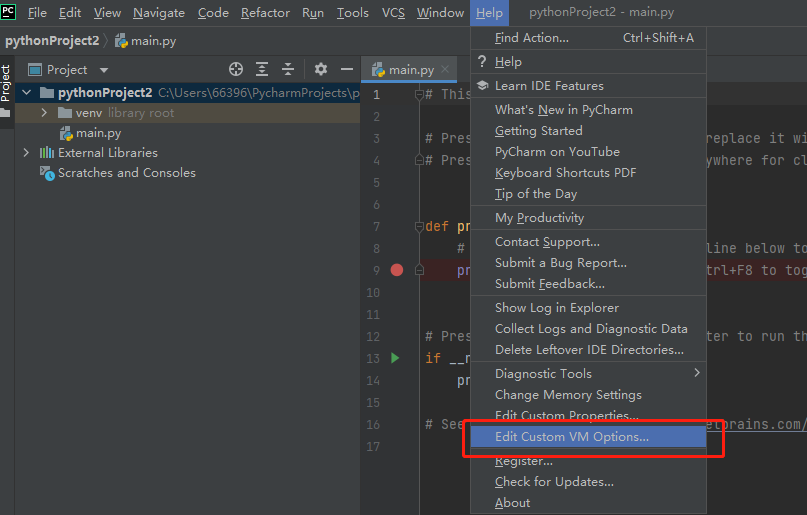Choose Delete Leftover IDE Directories
807x515 pixels.
coord(588,350)
